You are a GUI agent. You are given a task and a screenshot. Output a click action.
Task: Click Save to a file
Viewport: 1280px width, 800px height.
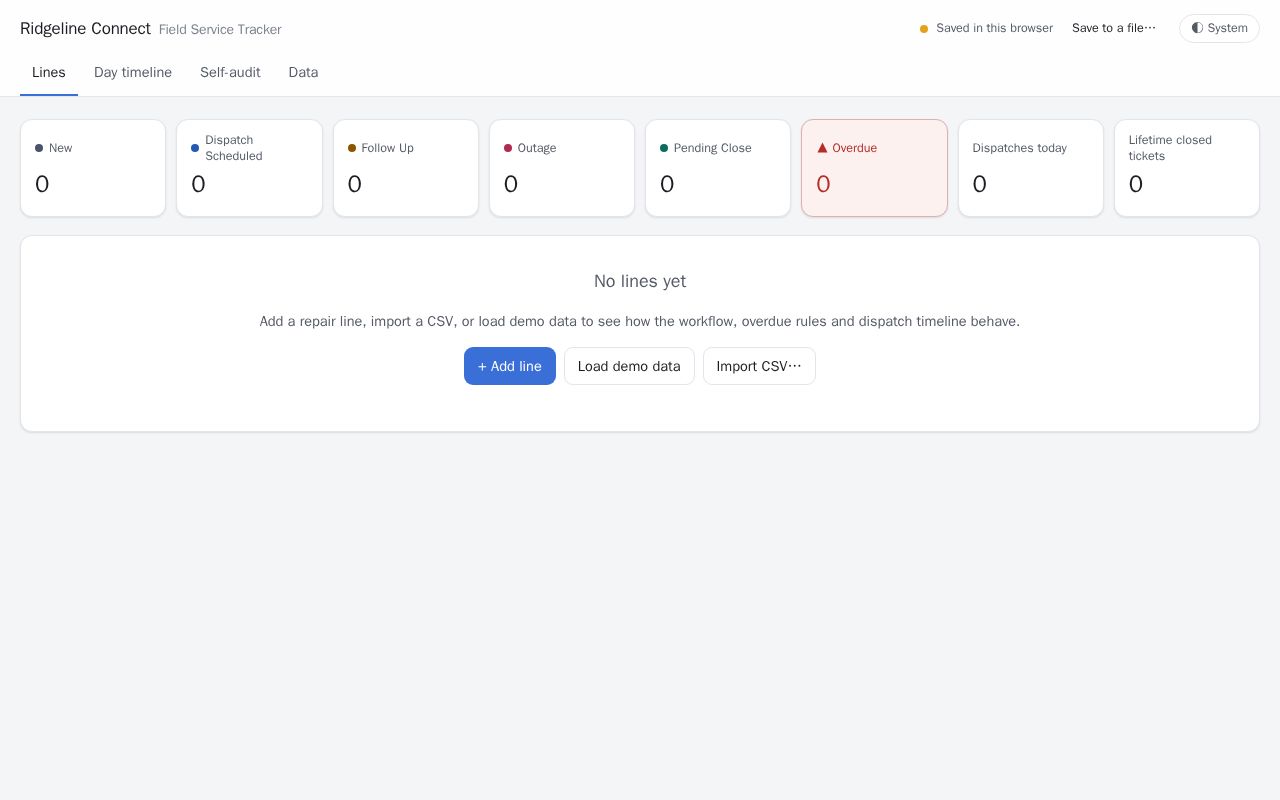1114,28
